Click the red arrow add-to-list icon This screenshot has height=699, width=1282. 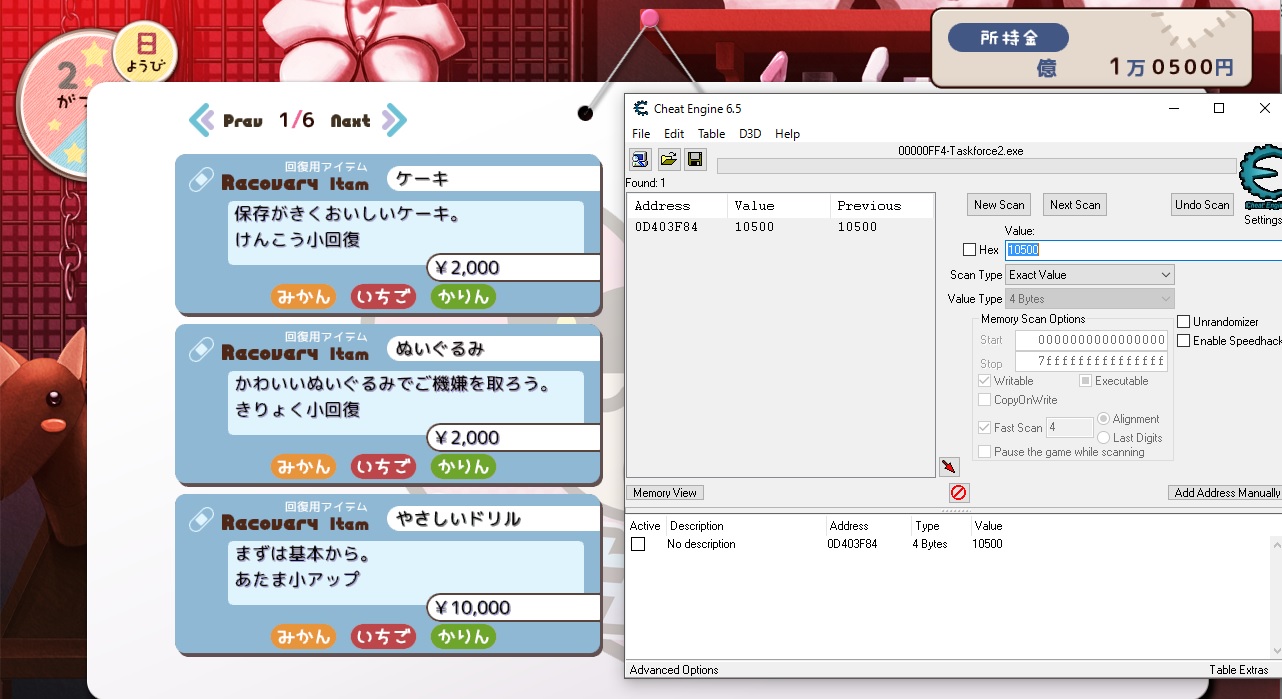tap(949, 466)
